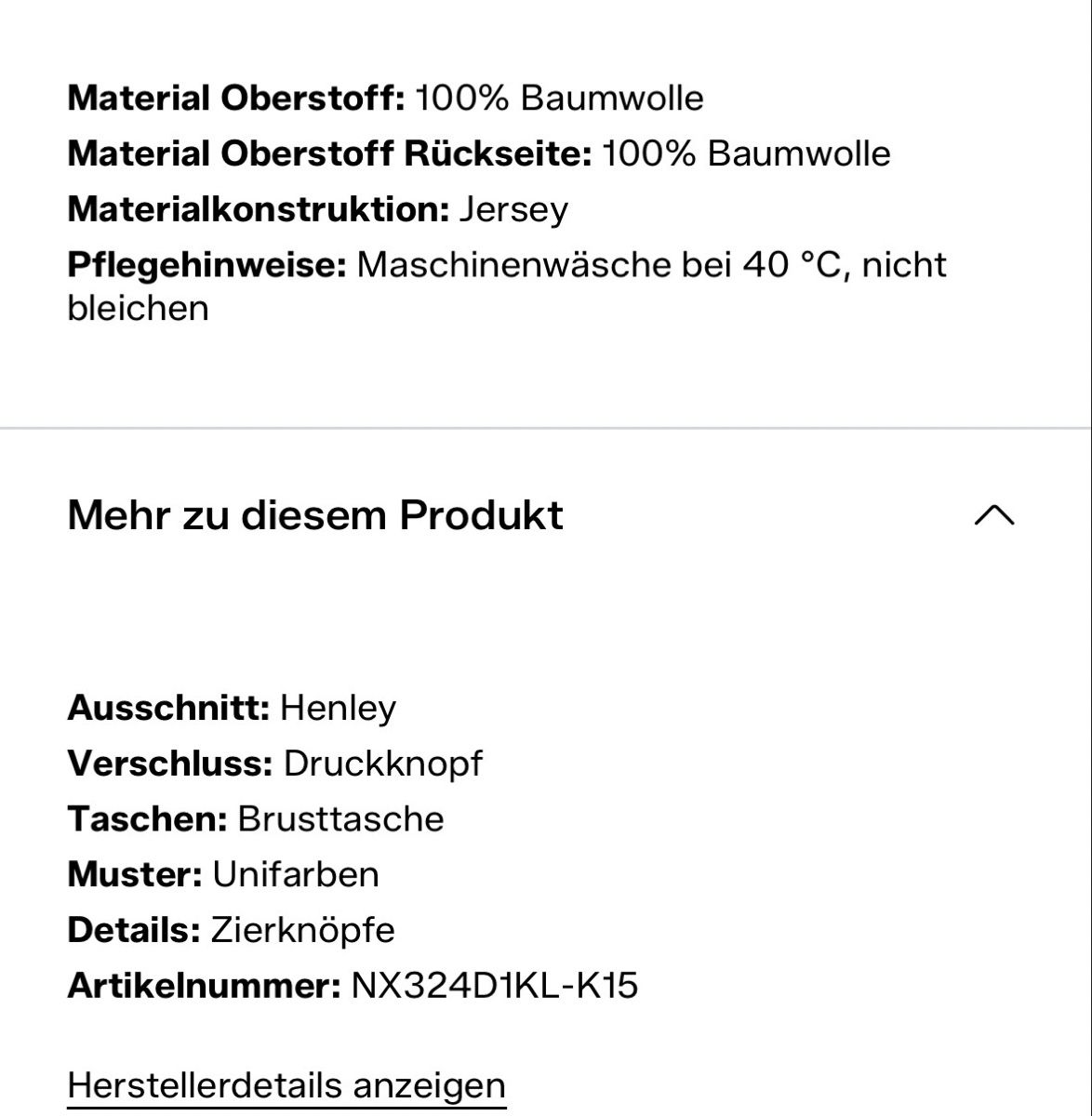The height and width of the screenshot is (1116, 1092).
Task: Click the 'Mehr zu diesem Produkt' heading
Action: pyautogui.click(x=315, y=514)
